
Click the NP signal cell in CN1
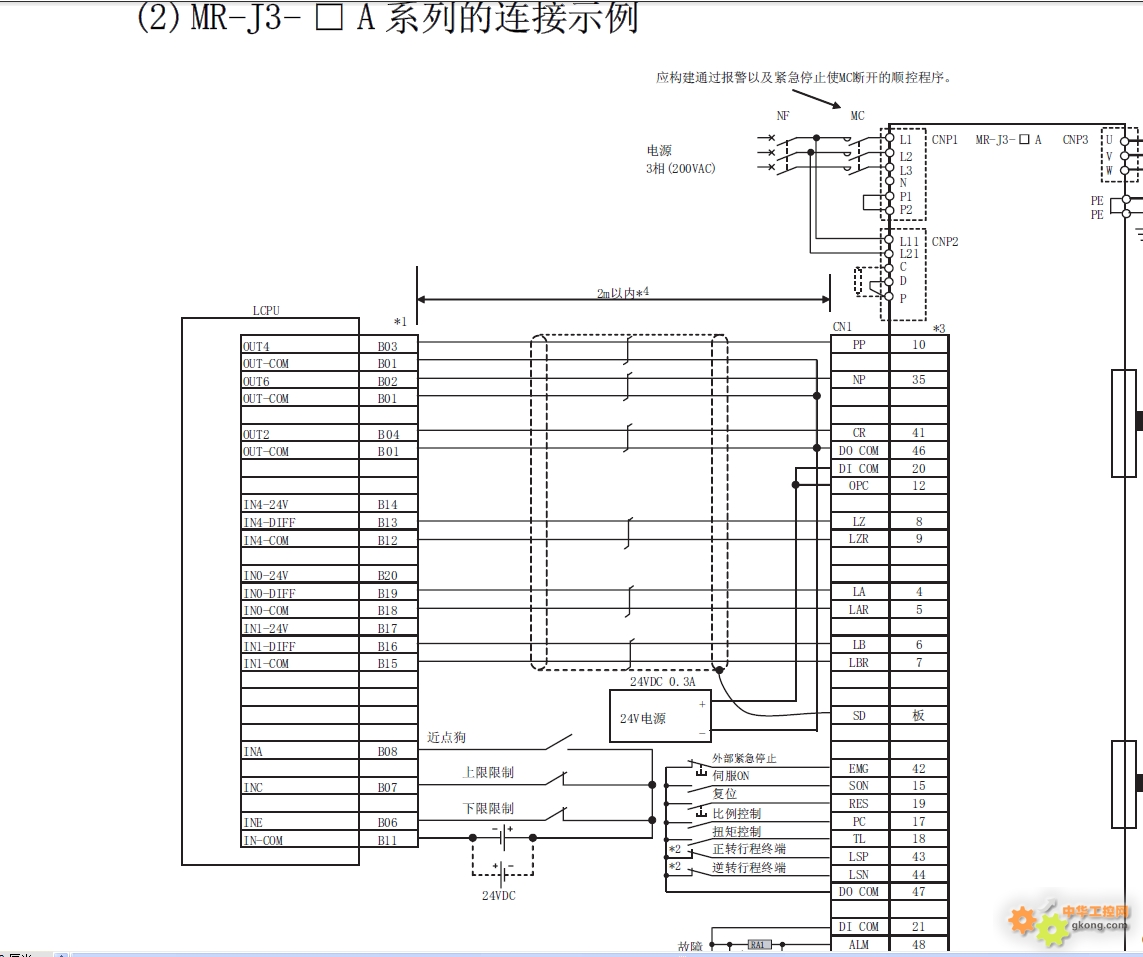(860, 379)
